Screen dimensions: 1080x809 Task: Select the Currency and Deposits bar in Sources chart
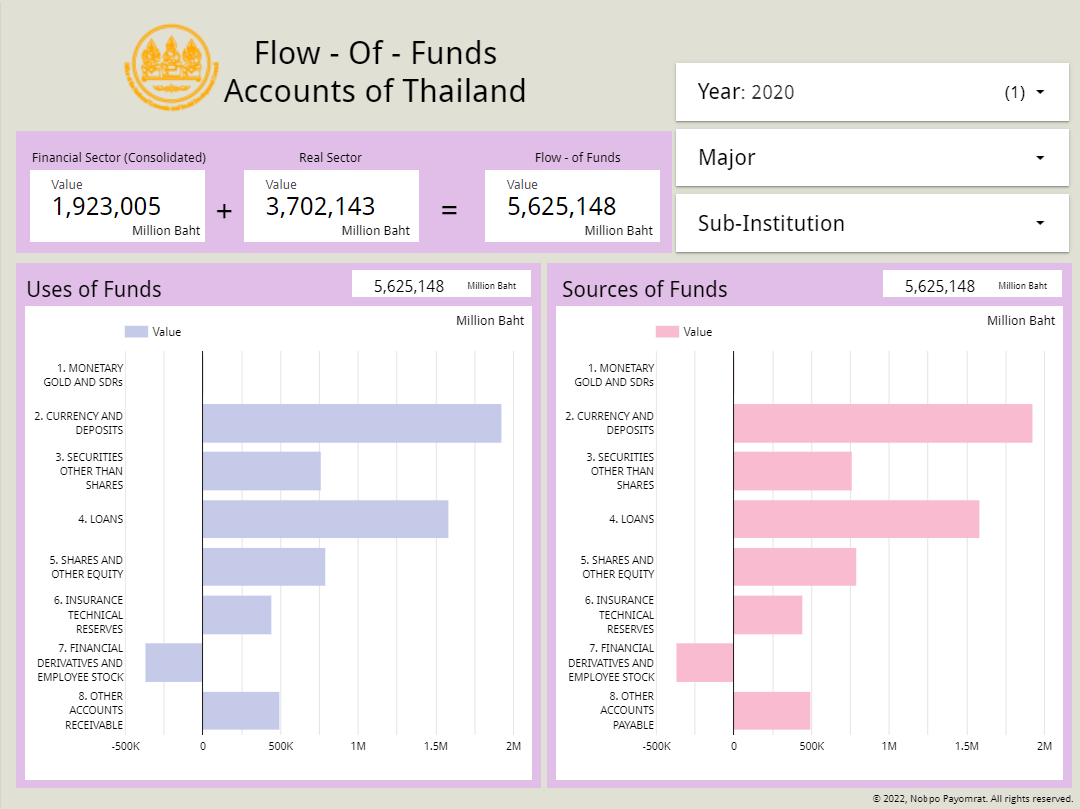pos(880,422)
